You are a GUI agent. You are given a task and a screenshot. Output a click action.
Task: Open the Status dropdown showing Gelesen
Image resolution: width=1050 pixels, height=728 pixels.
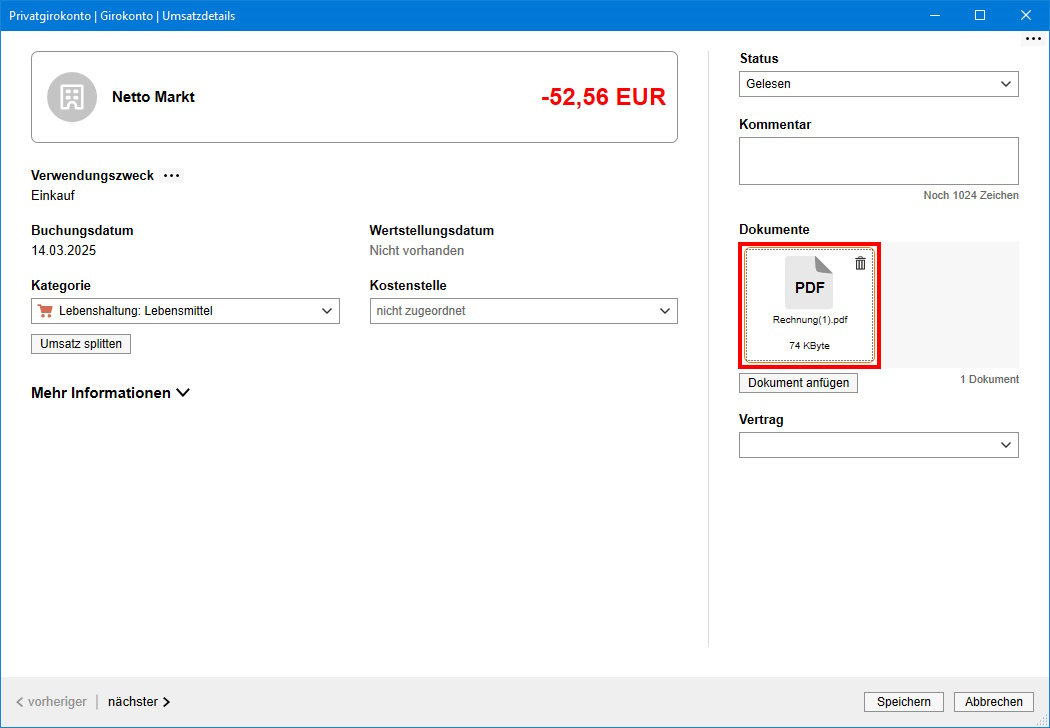tap(879, 84)
